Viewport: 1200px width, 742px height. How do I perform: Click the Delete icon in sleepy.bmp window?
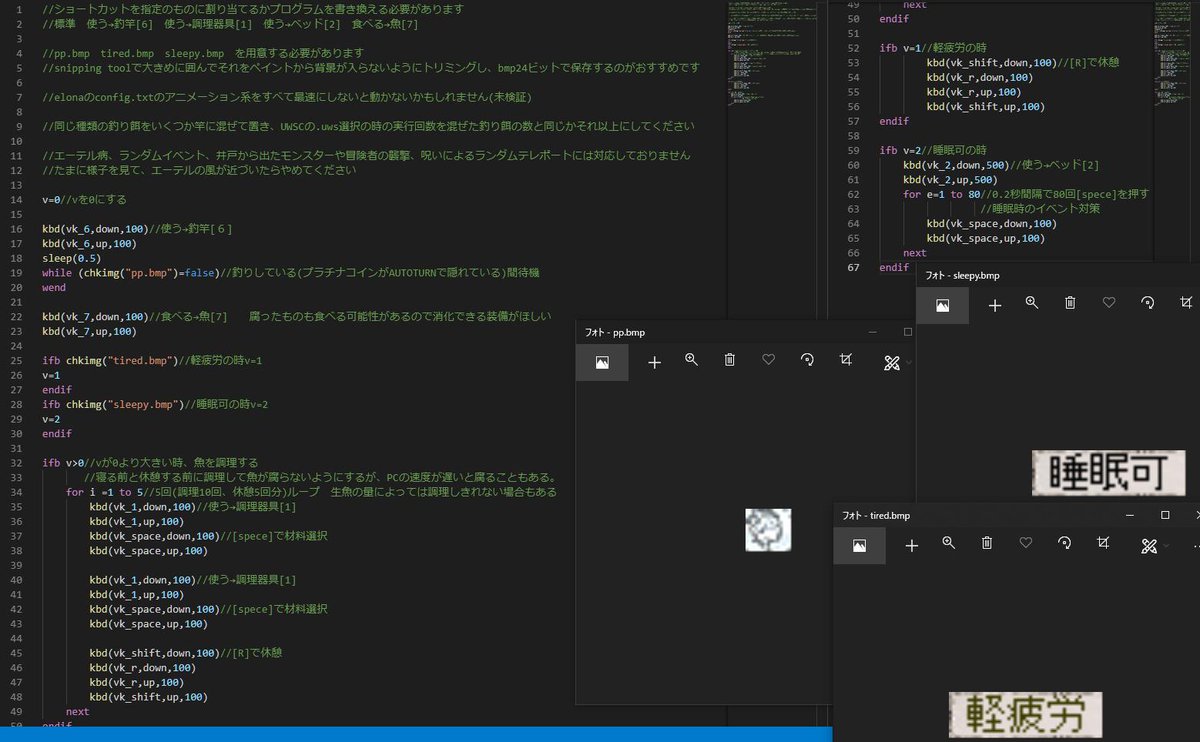coord(1069,305)
